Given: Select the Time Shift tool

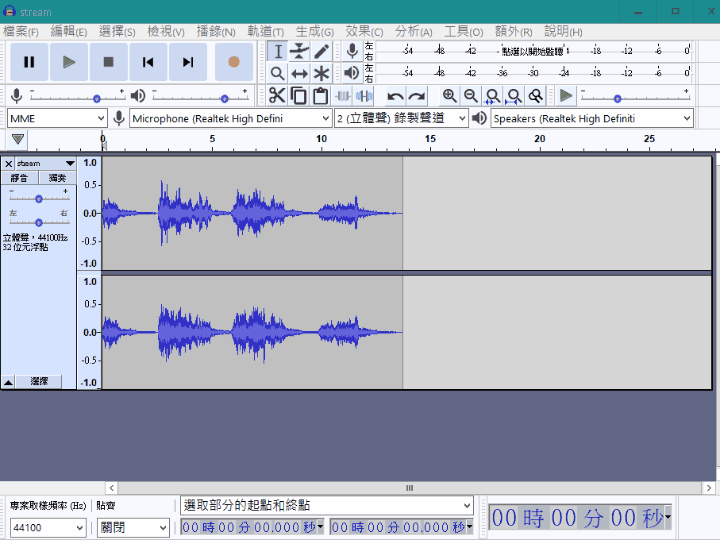Looking at the screenshot, I should pos(299,73).
